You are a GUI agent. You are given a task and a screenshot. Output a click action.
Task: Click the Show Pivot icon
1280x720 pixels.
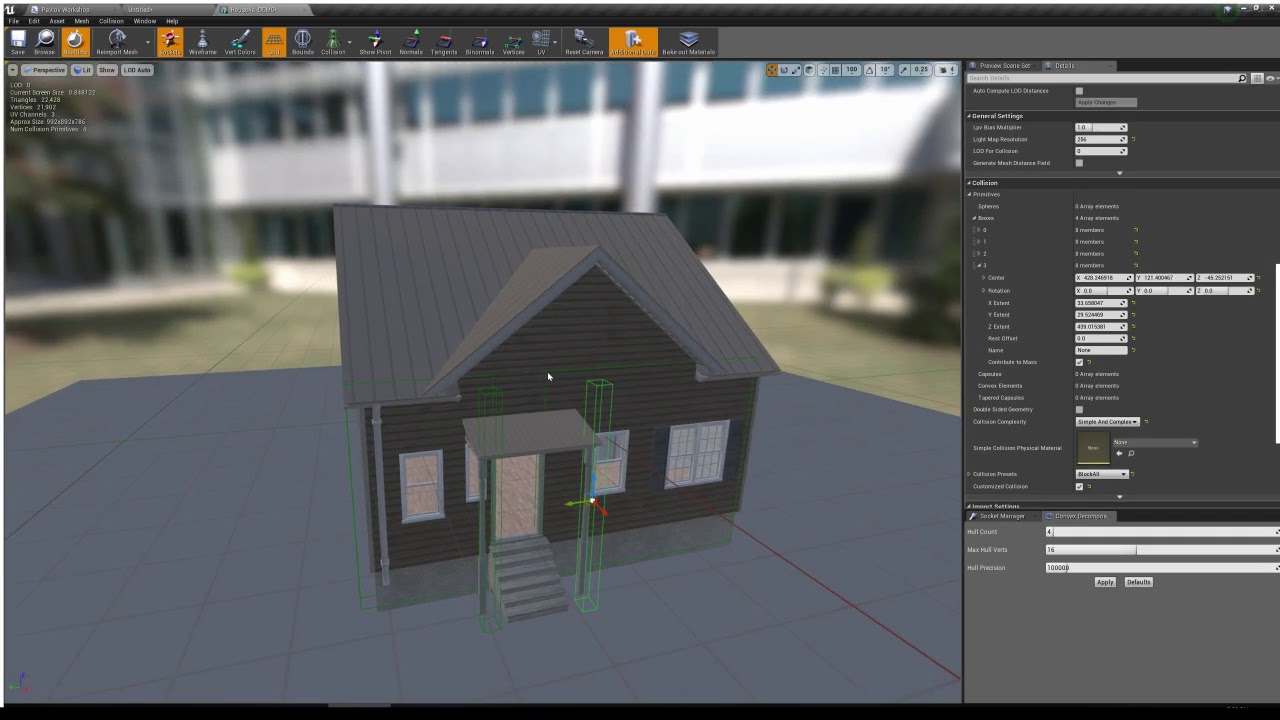pos(375,42)
